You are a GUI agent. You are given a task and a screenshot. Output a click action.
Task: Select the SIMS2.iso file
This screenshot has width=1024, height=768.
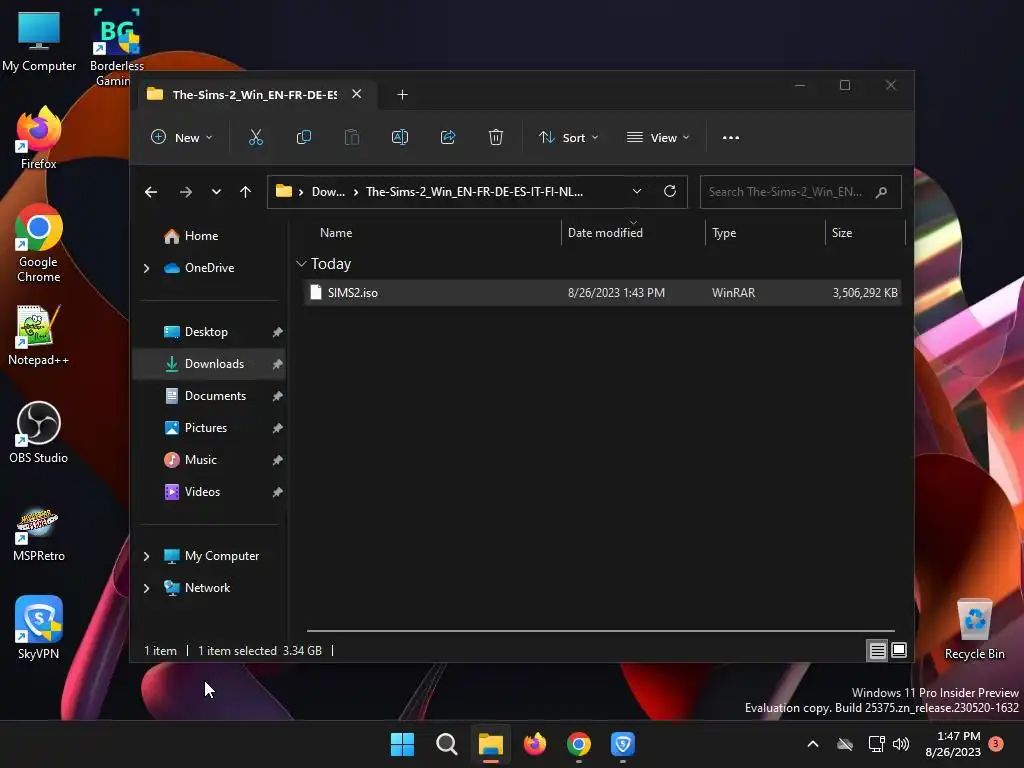click(x=603, y=293)
